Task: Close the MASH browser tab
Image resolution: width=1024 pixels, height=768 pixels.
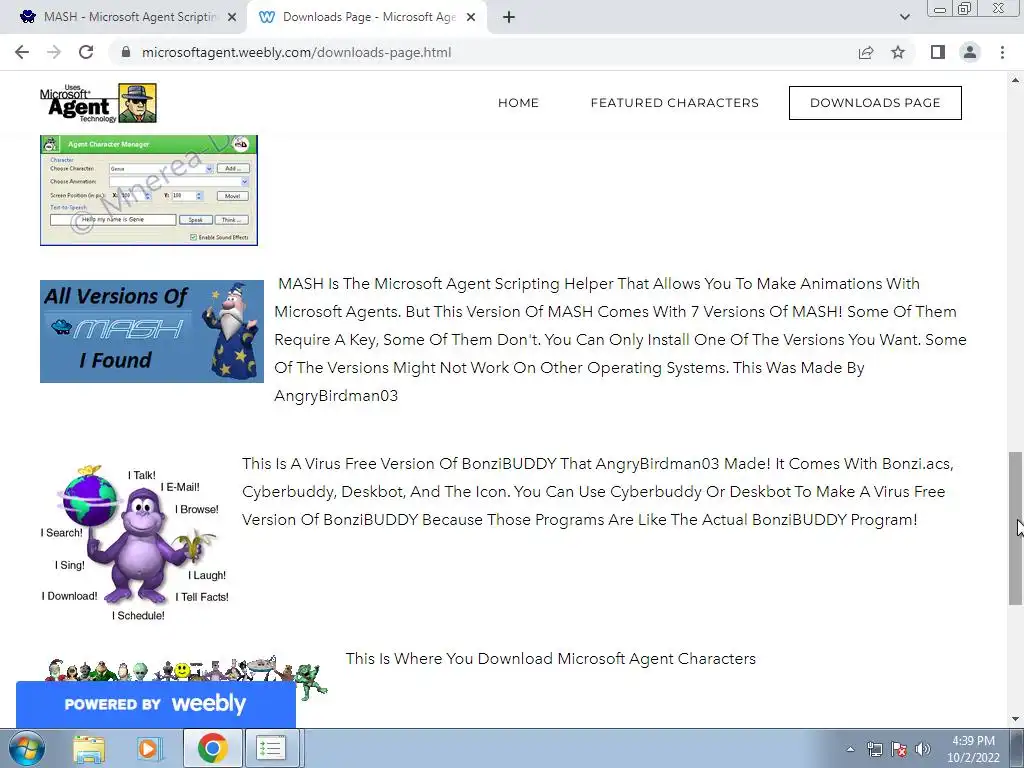Action: pos(232,17)
